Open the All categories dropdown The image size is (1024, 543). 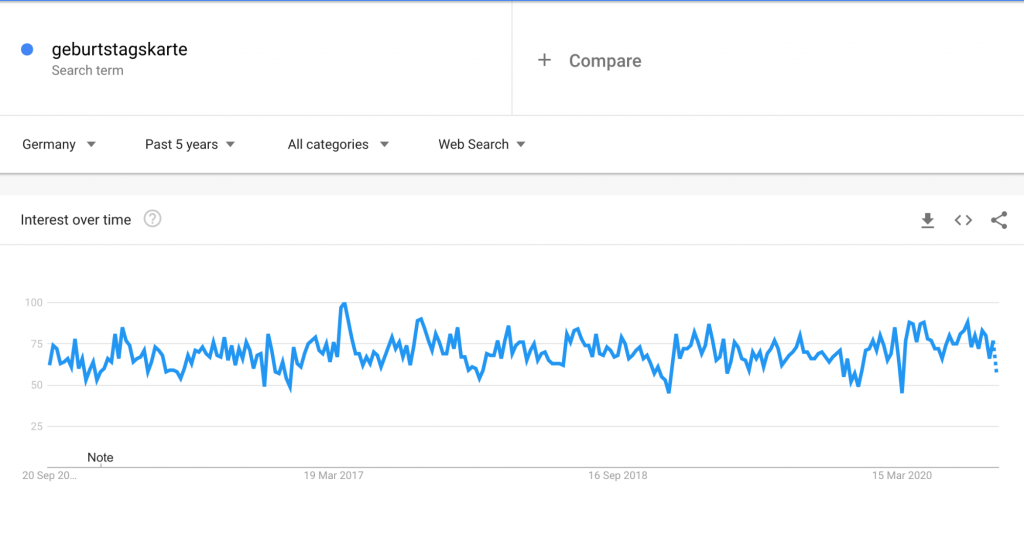(x=338, y=144)
